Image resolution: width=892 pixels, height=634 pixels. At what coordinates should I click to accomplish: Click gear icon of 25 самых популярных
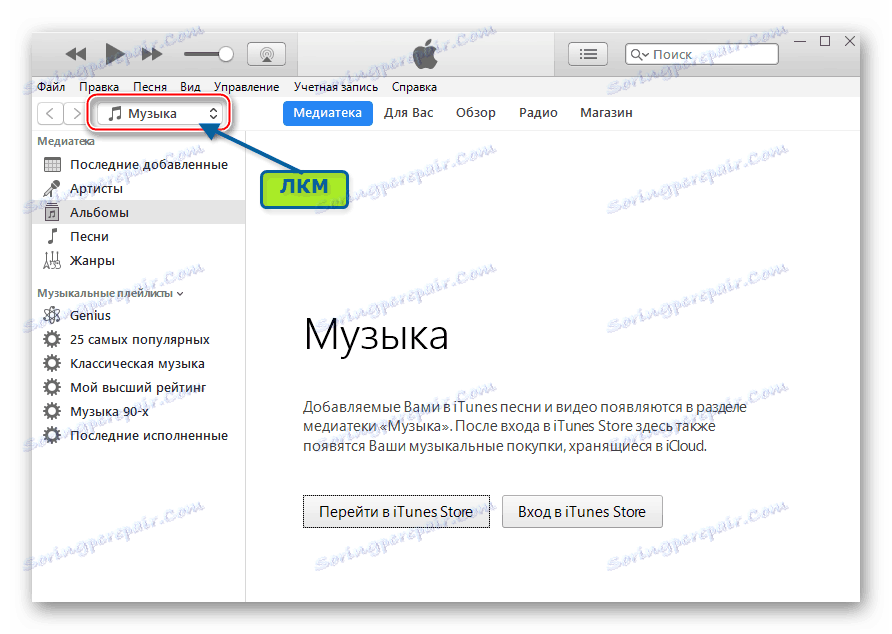(52, 339)
